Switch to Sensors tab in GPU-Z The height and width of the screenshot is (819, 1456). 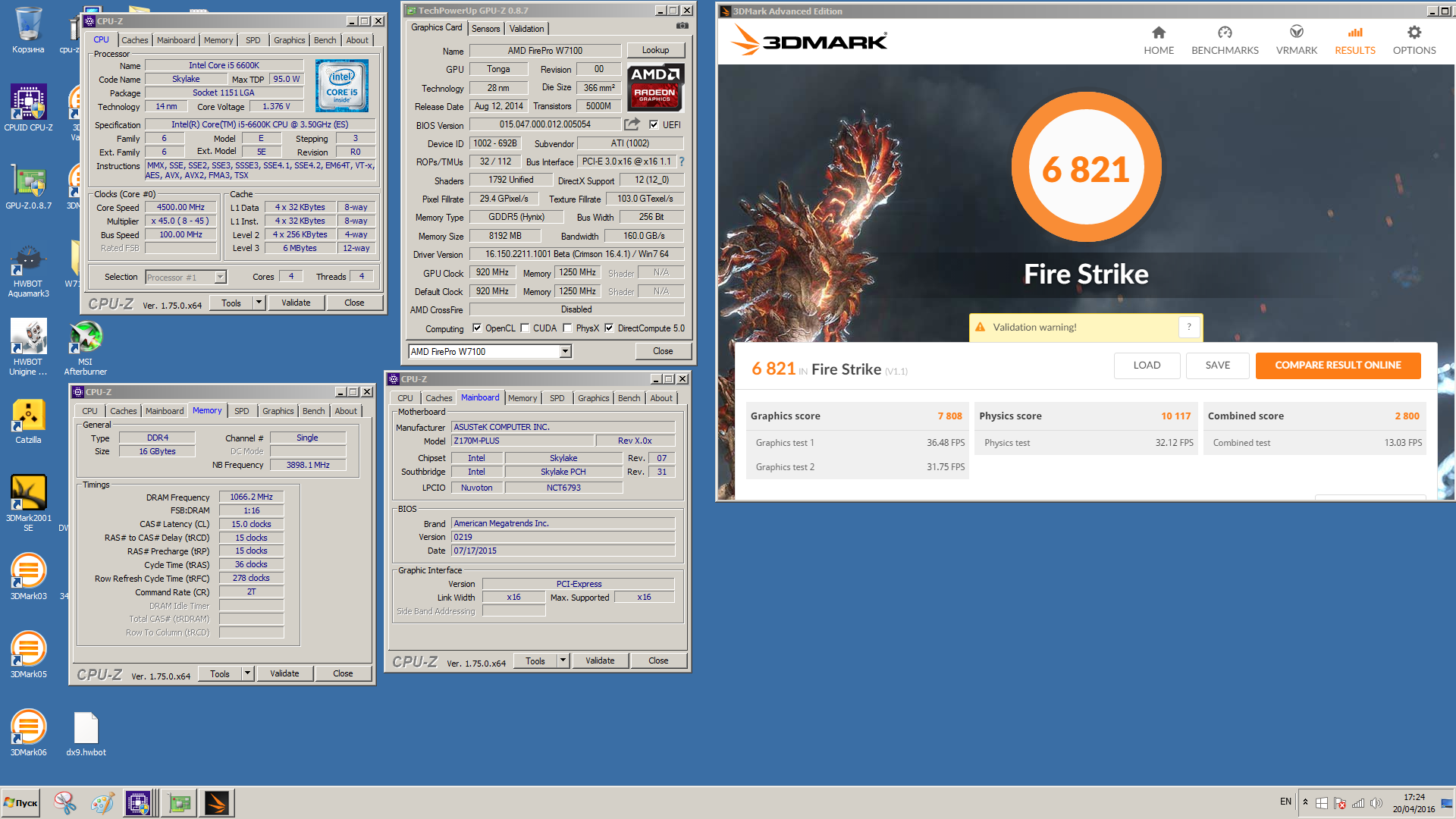[485, 28]
